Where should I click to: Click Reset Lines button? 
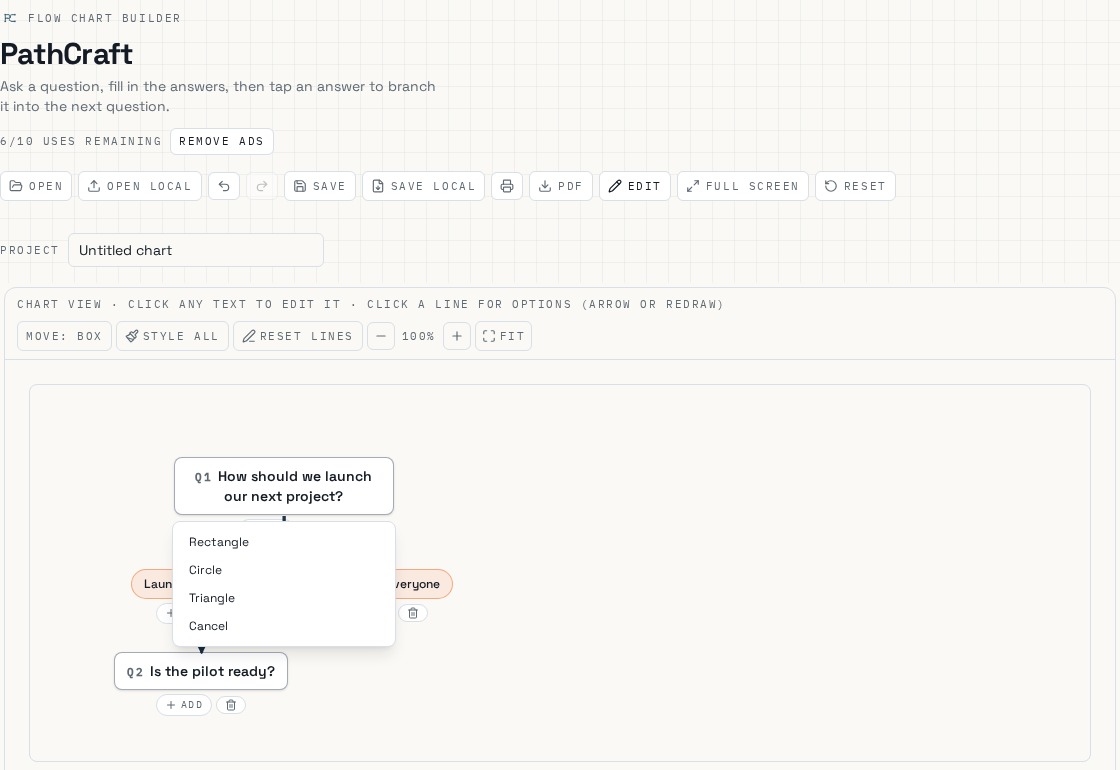pos(298,336)
